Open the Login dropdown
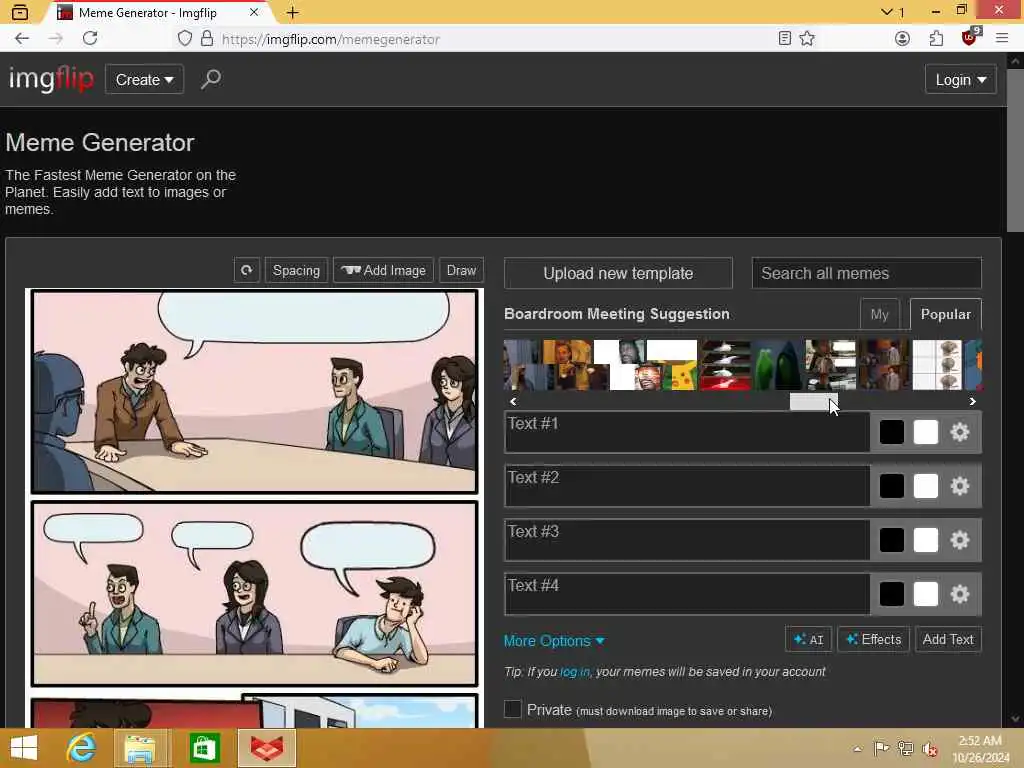The image size is (1024, 768). click(960, 80)
